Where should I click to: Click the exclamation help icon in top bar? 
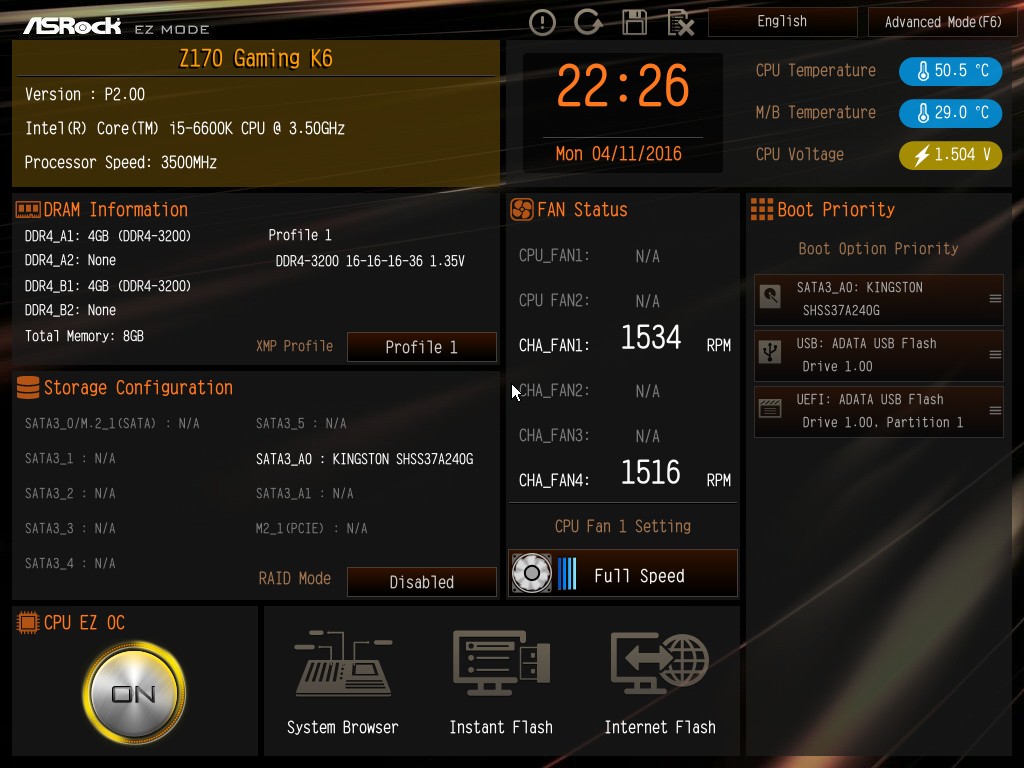point(542,23)
